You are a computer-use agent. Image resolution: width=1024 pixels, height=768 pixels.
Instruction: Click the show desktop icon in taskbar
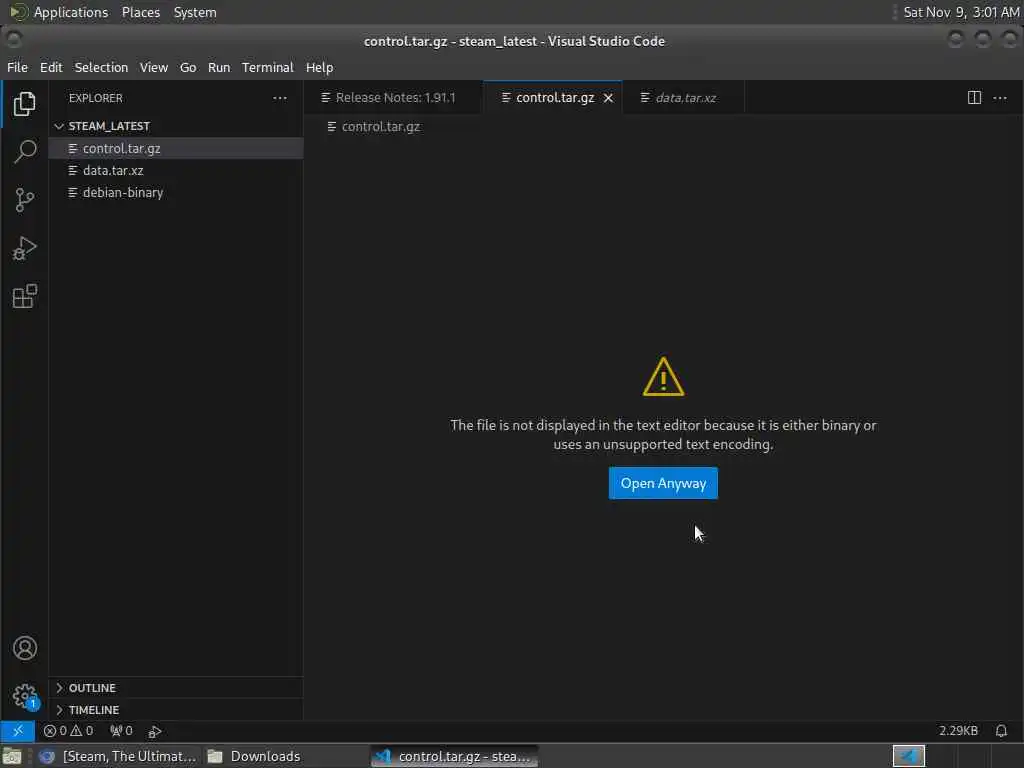click(x=12, y=756)
